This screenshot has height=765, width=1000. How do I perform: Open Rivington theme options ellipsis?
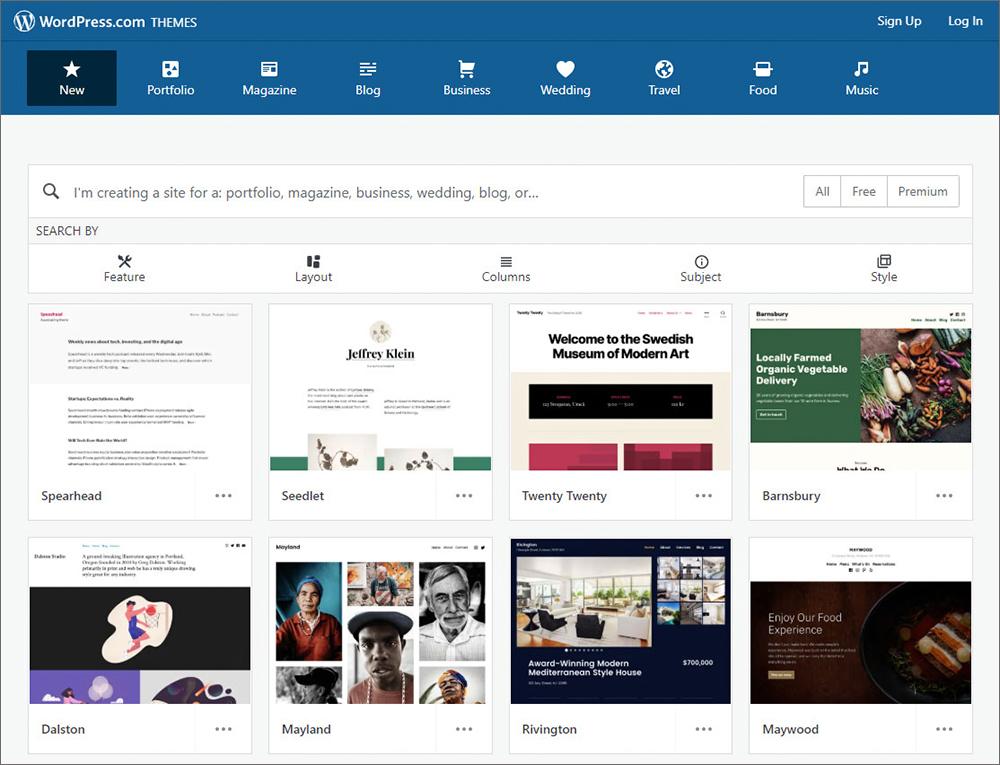pyautogui.click(x=703, y=729)
